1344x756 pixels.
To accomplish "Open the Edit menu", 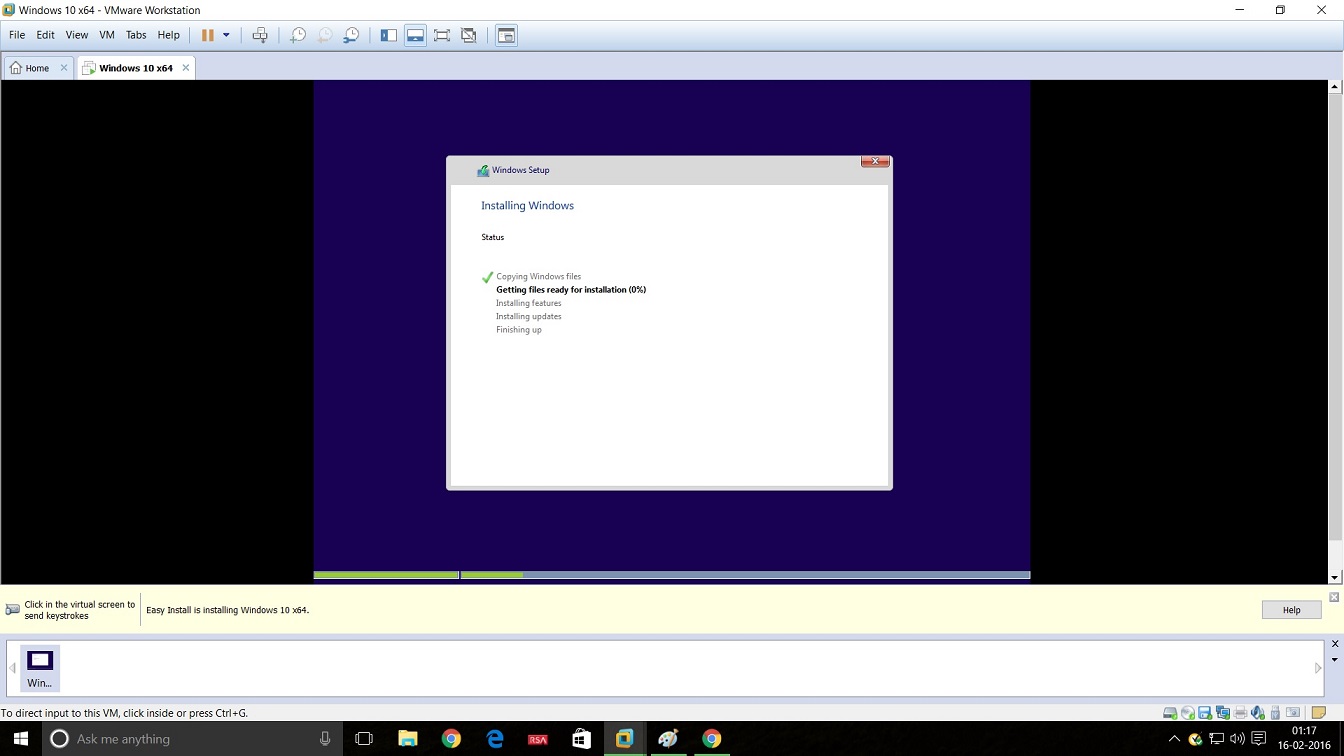I will click(x=46, y=35).
